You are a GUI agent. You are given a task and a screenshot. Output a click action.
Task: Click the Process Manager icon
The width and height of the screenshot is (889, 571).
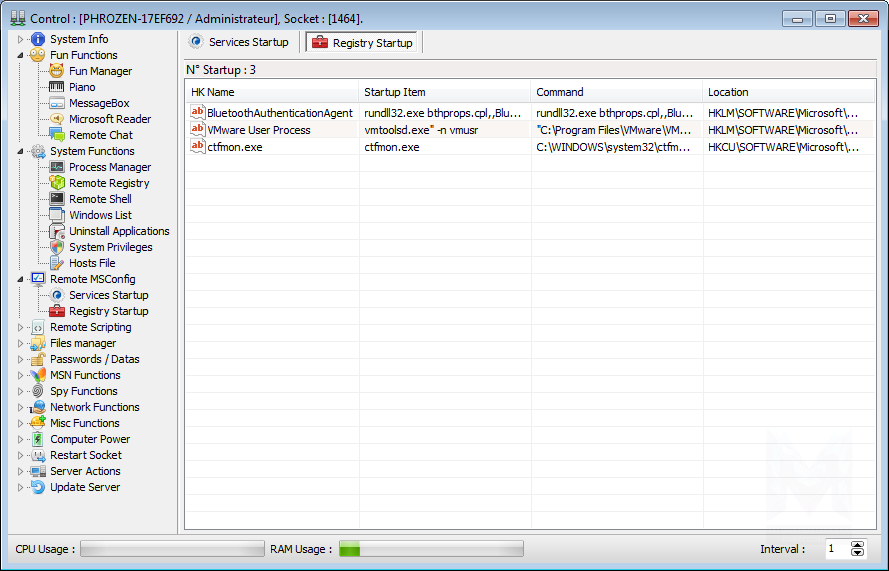(57, 167)
